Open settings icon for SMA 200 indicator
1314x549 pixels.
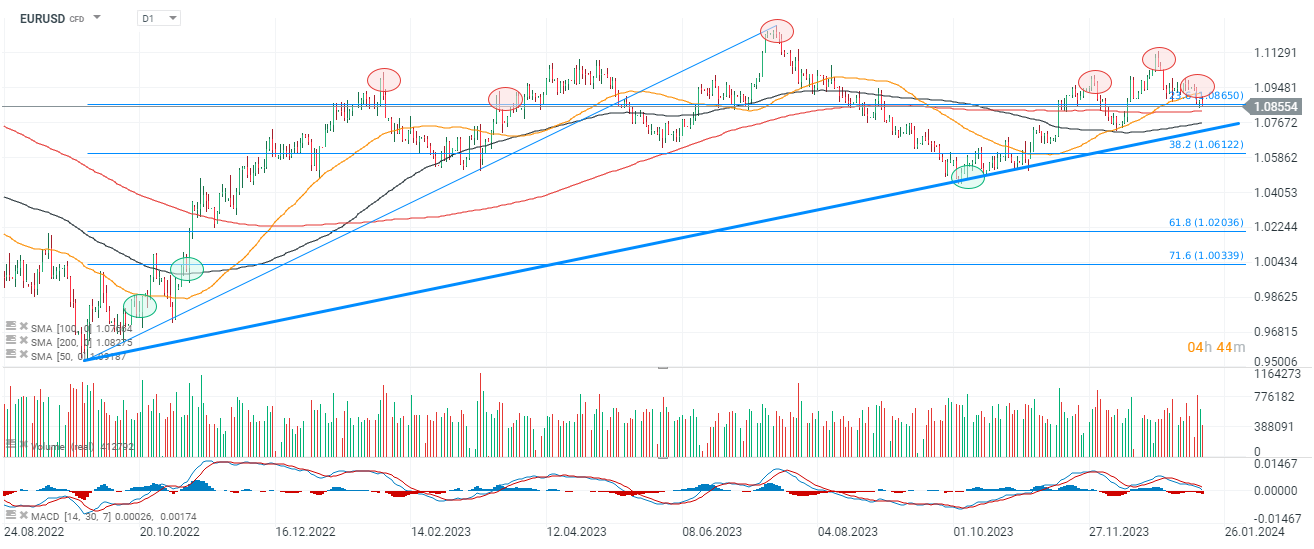pos(10,340)
